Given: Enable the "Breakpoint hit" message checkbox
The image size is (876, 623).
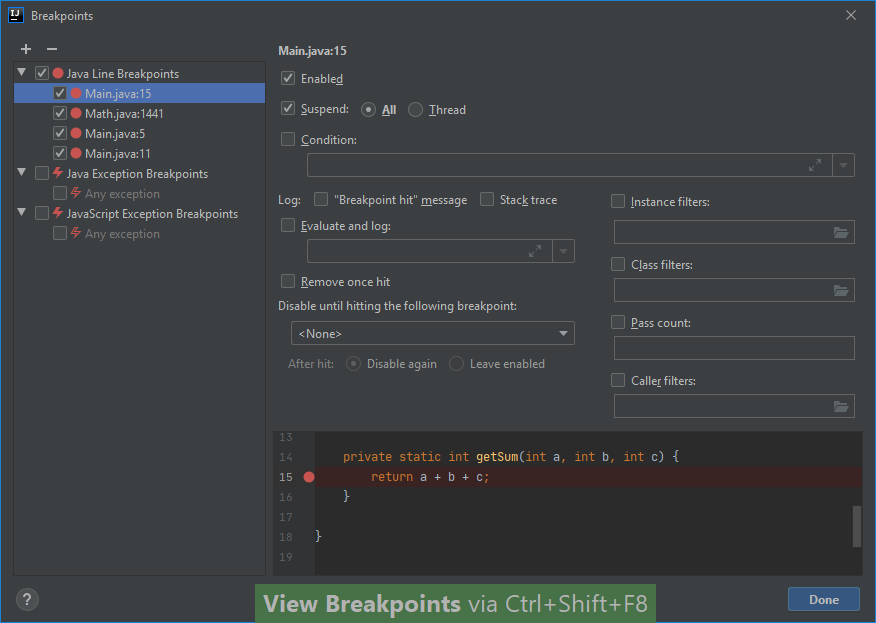Looking at the screenshot, I should (321, 199).
